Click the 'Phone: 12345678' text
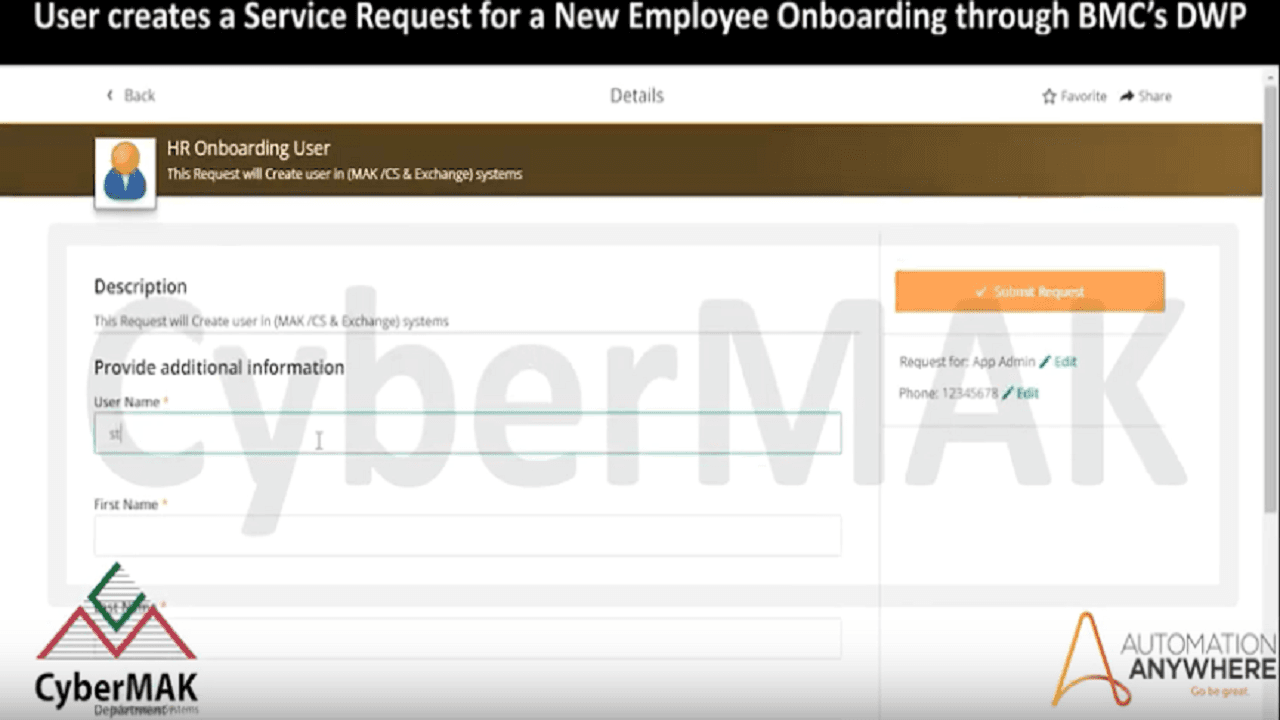Image resolution: width=1280 pixels, height=720 pixels. [948, 393]
